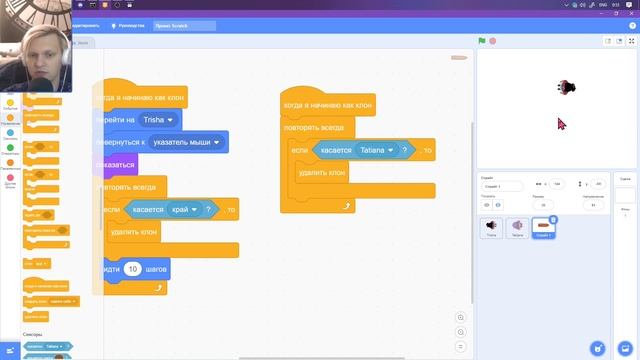
Task: Start the project with the green flag
Action: tap(482, 41)
